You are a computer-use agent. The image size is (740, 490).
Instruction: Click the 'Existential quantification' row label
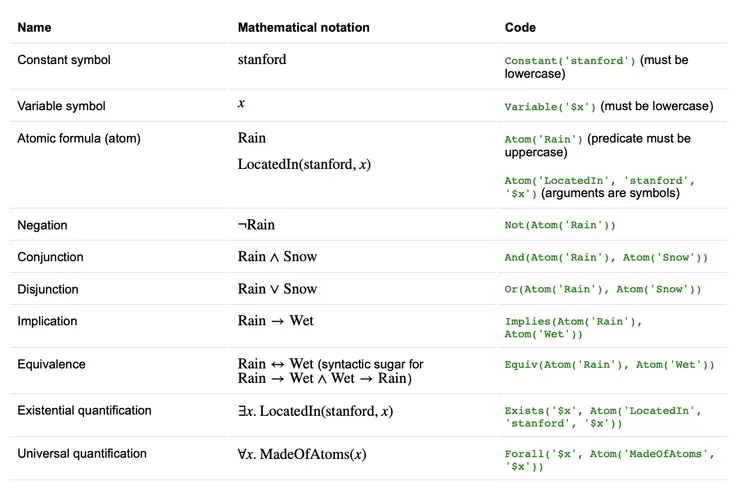tap(84, 411)
